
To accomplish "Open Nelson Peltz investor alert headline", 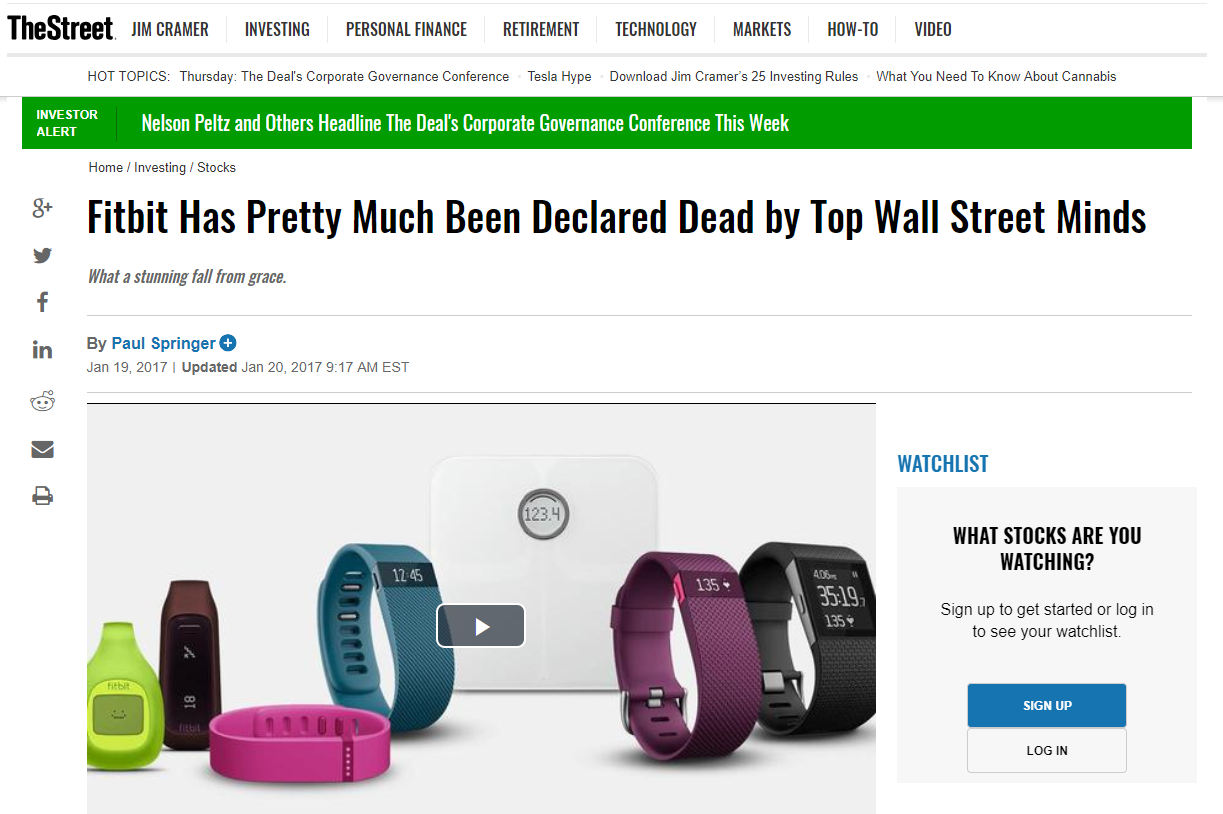I will coord(465,123).
